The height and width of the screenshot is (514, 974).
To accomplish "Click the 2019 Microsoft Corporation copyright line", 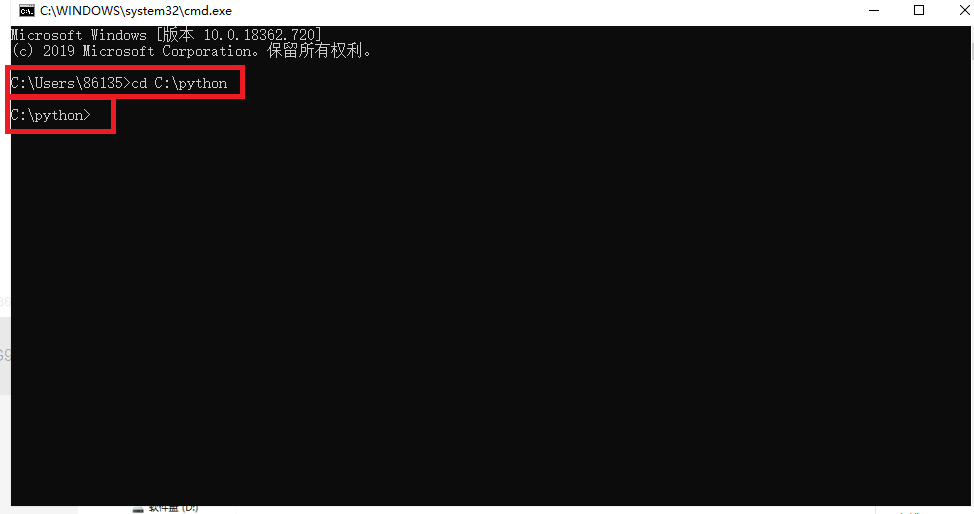I will (191, 51).
